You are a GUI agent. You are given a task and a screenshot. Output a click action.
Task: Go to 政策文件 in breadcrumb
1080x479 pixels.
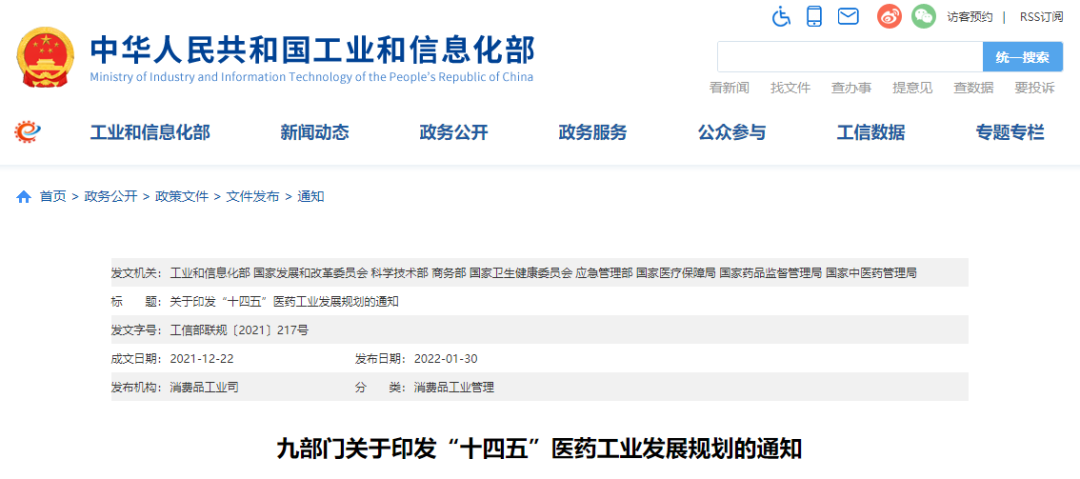coord(182,197)
